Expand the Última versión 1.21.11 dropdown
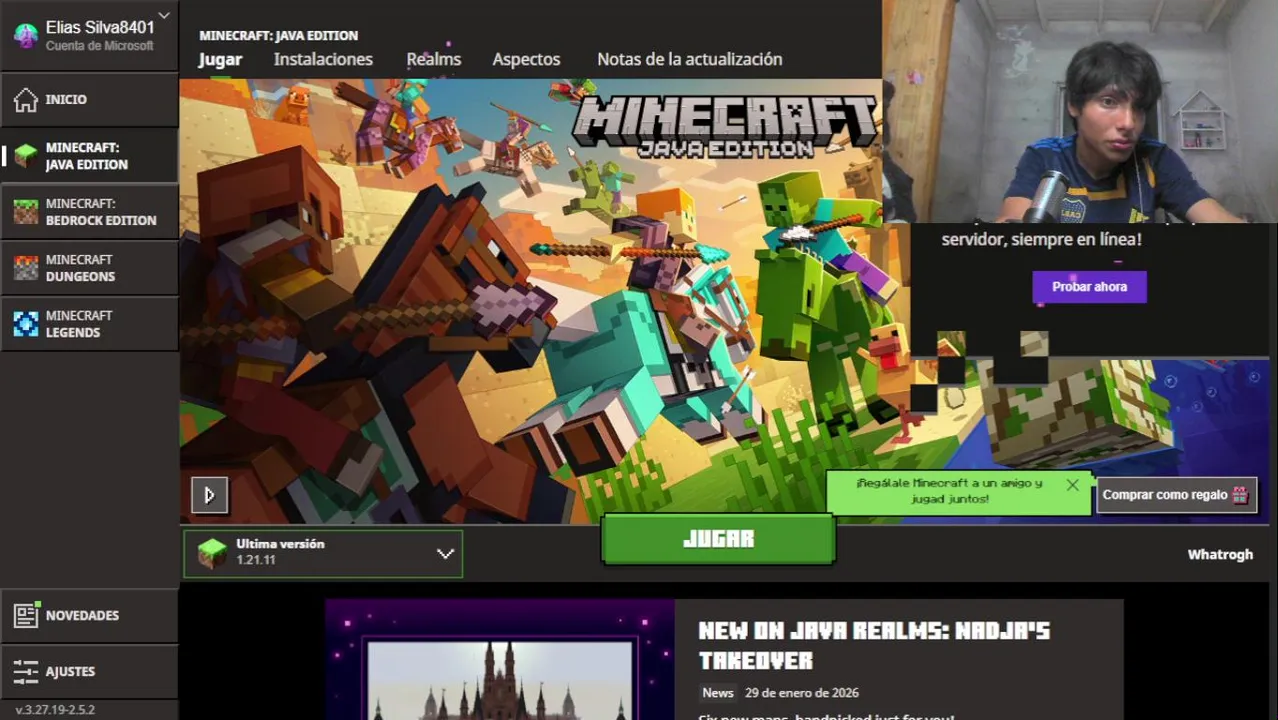Image resolution: width=1278 pixels, height=720 pixels. tap(323, 553)
